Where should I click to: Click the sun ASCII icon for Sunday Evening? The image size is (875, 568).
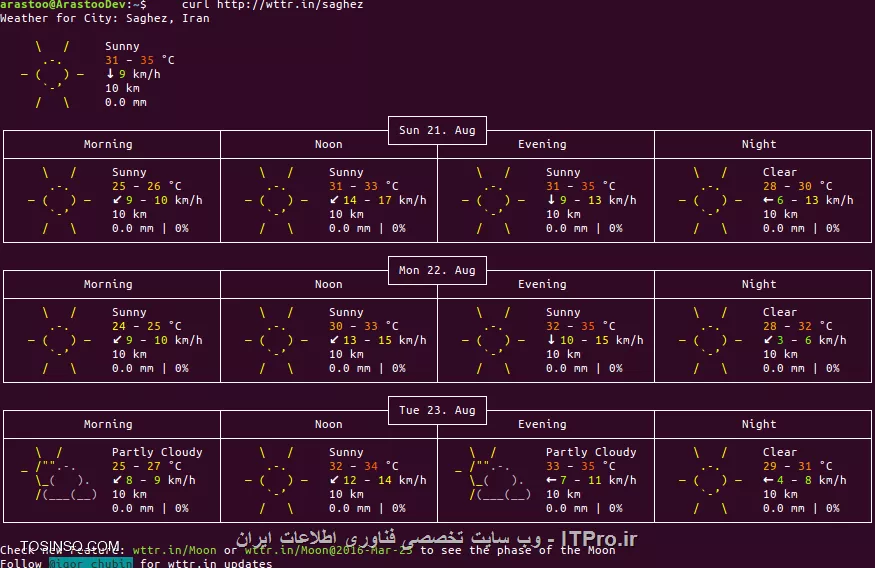click(493, 200)
